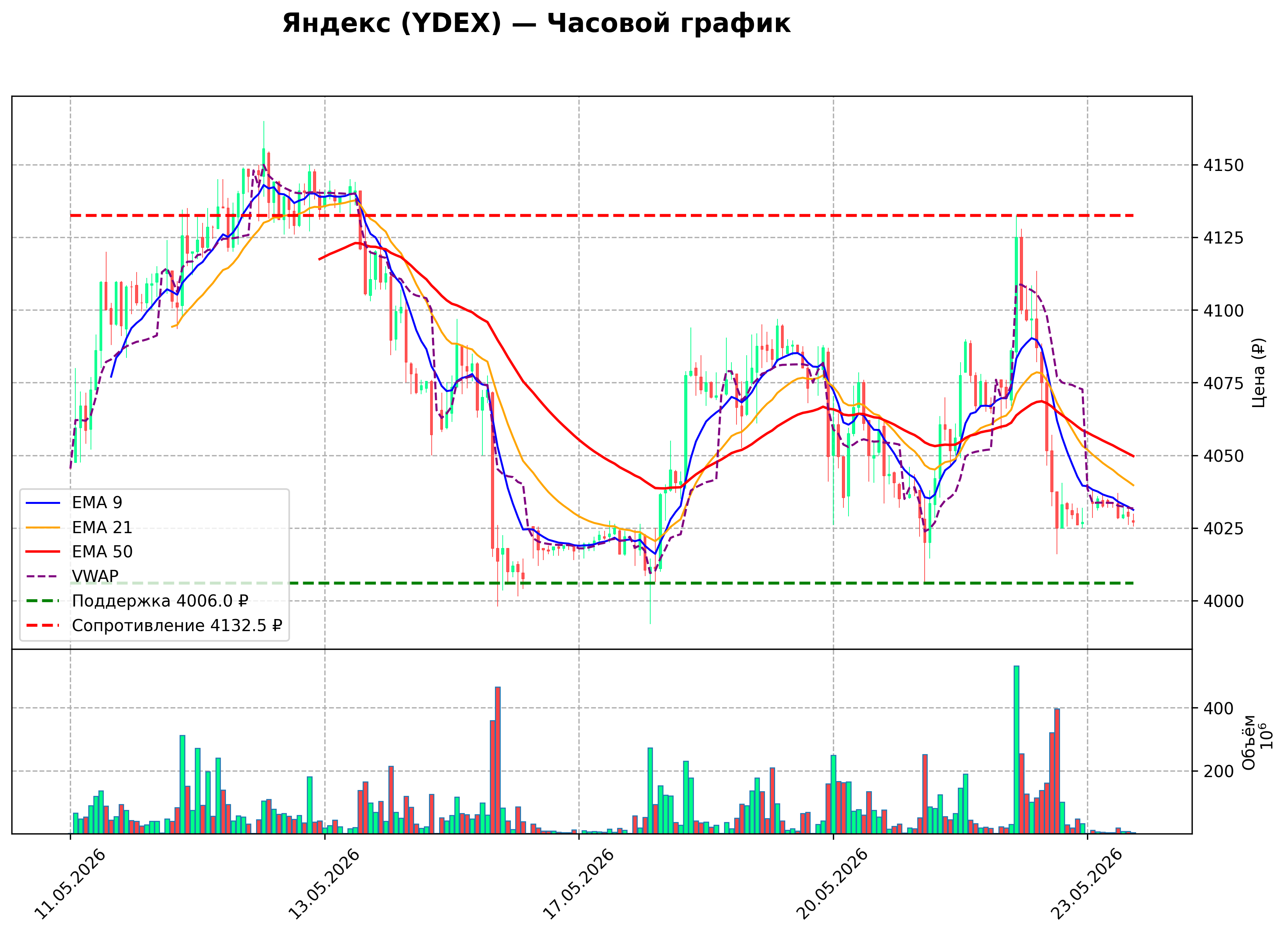The height and width of the screenshot is (934, 1288).
Task: Click the price axis label 4125
Action: pyautogui.click(x=1223, y=238)
